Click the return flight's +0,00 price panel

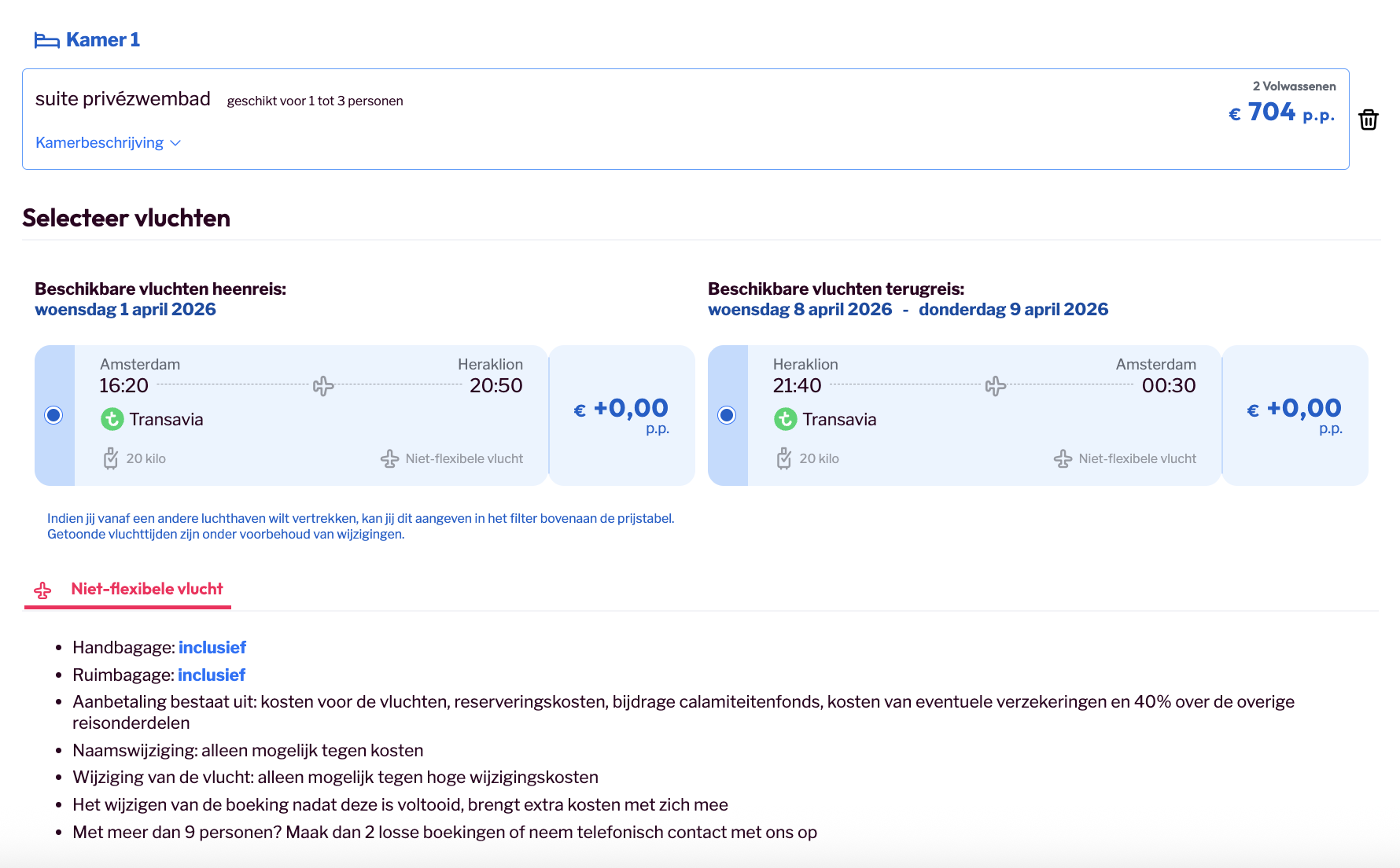[x=1295, y=415]
